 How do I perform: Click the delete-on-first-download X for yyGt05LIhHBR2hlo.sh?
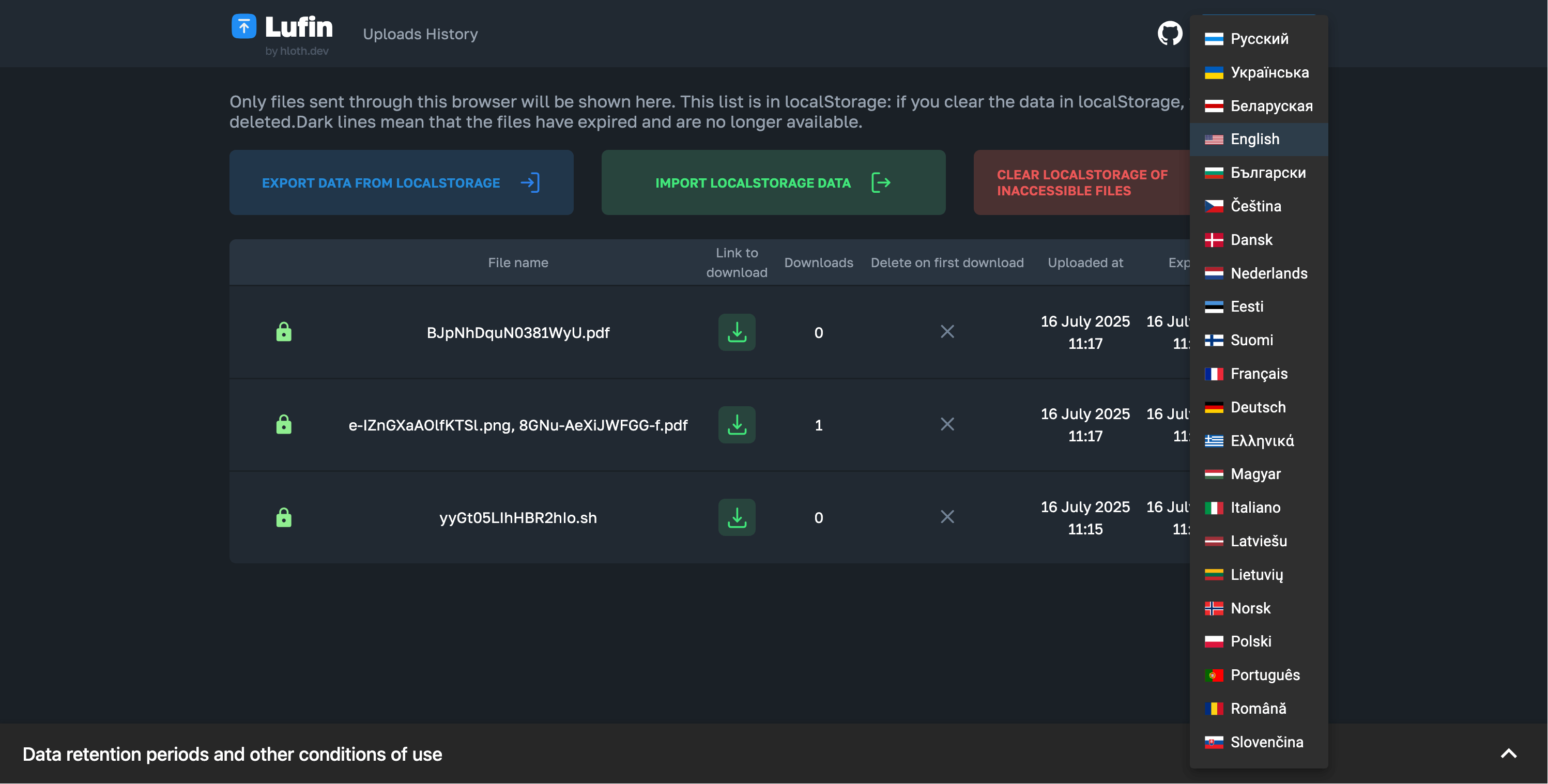click(947, 517)
